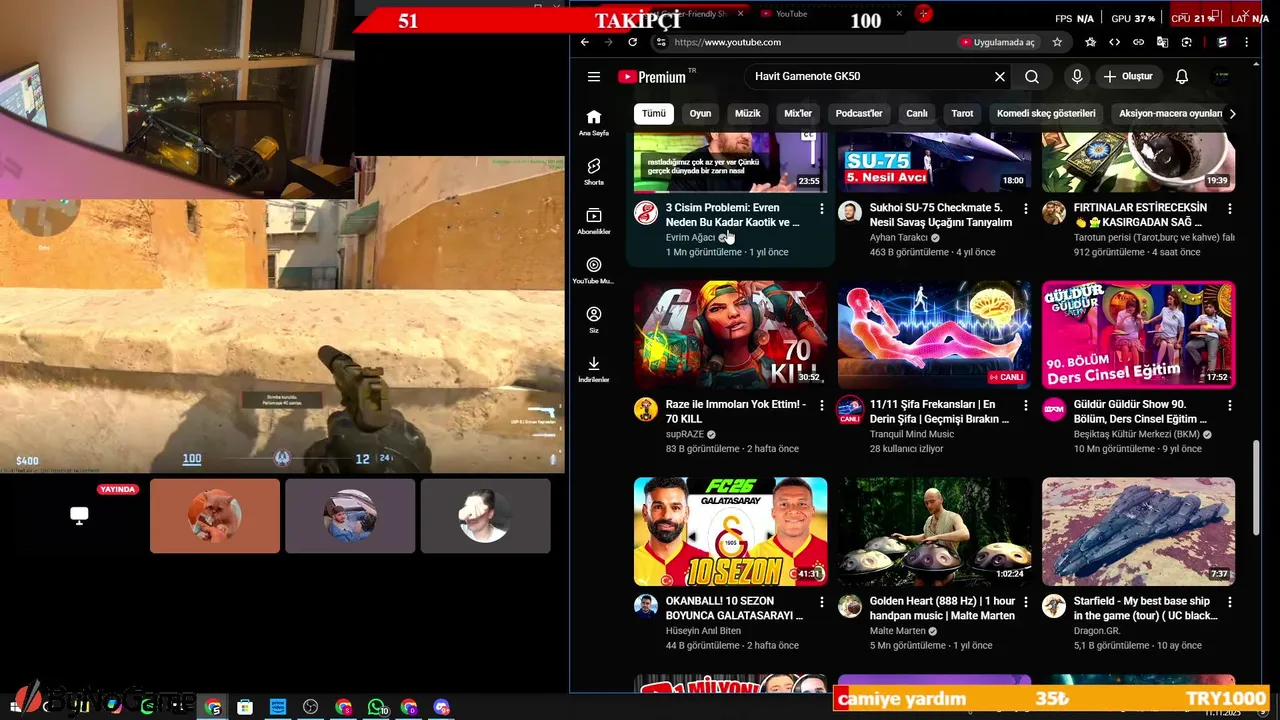Image resolution: width=1280 pixels, height=720 pixels.
Task: Open Abonelikler in the sidebar
Action: [594, 221]
